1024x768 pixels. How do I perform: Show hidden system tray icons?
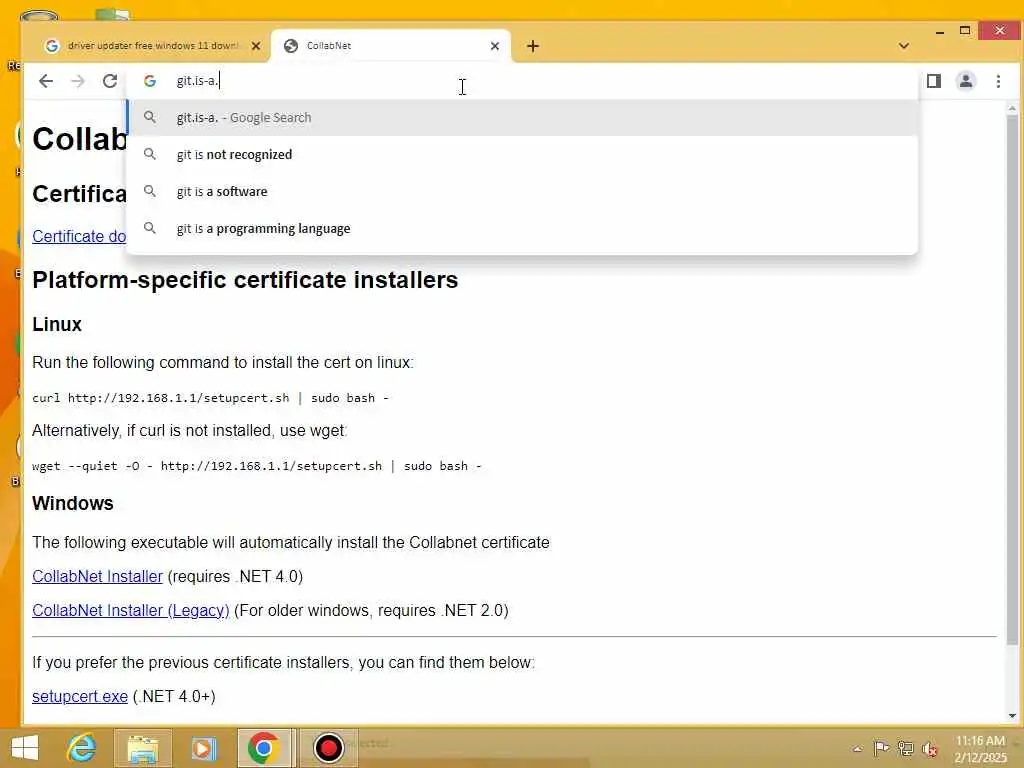(857, 749)
